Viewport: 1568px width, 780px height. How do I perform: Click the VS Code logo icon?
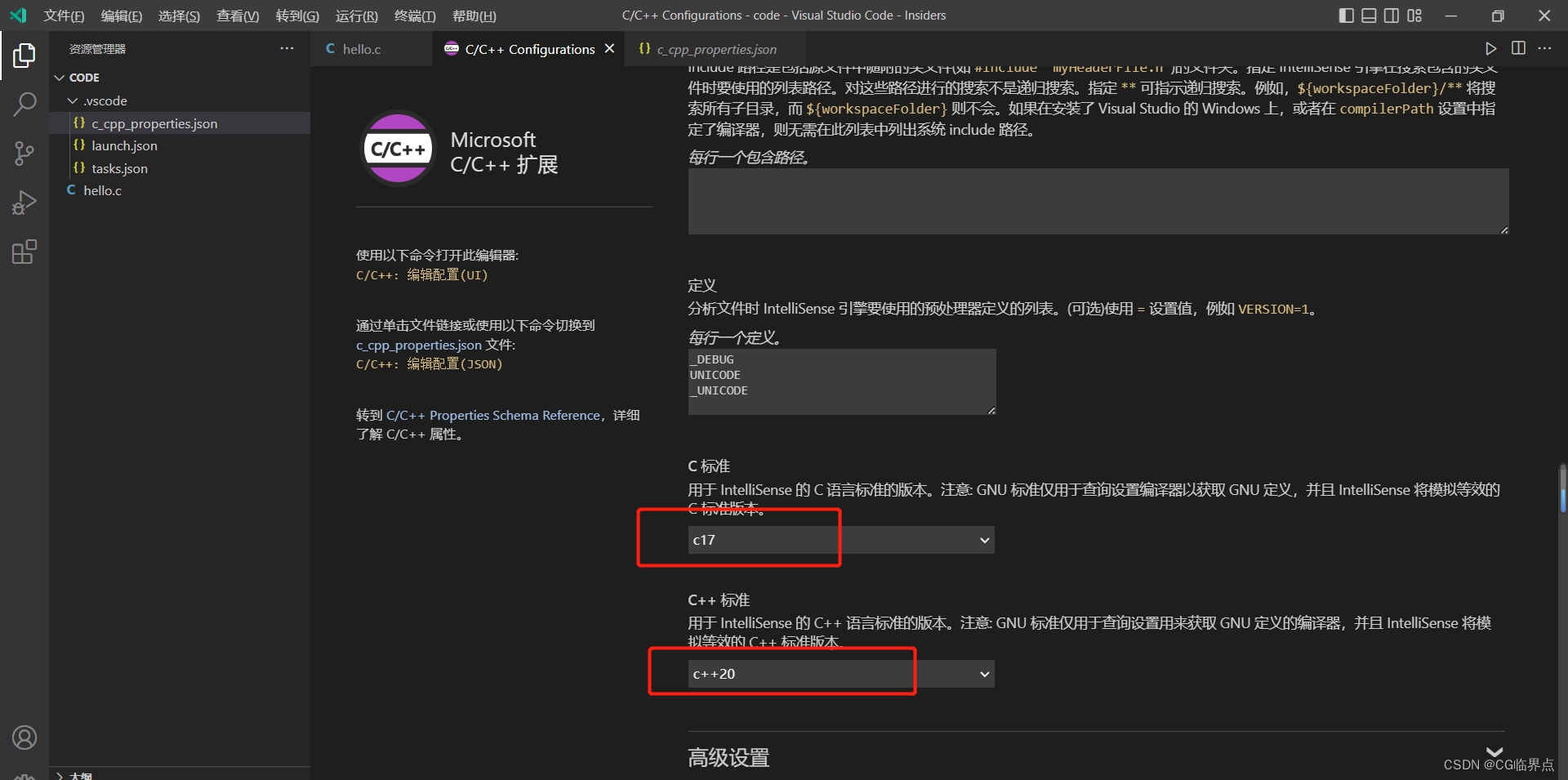[x=18, y=16]
